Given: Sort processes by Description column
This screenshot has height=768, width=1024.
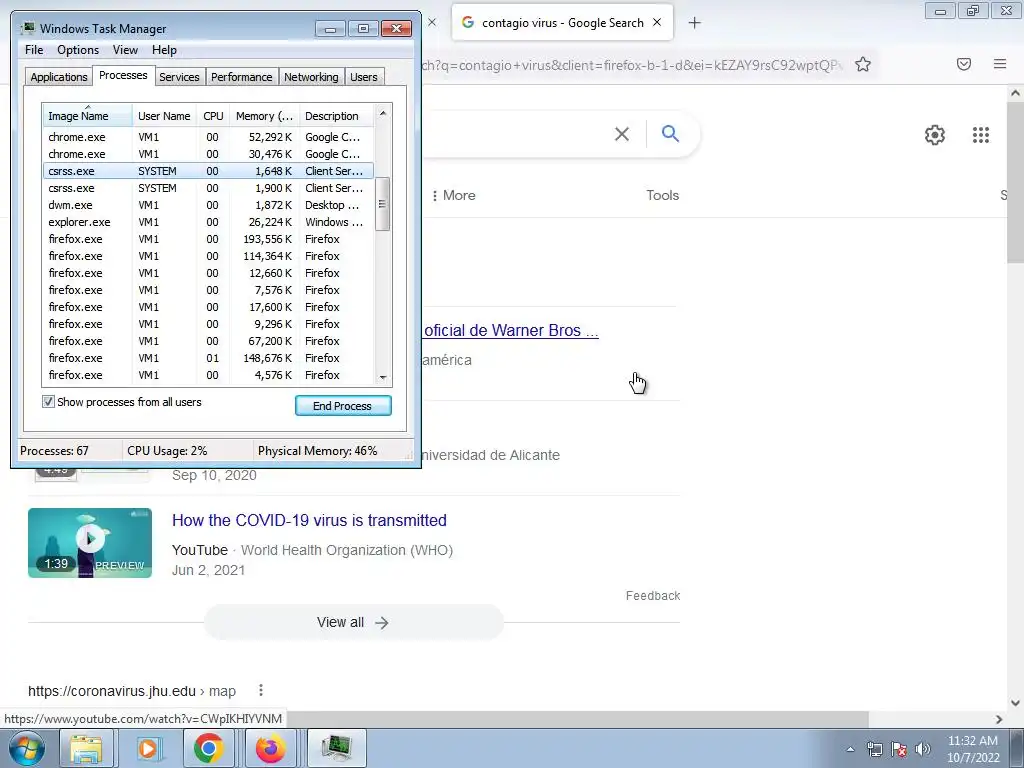Looking at the screenshot, I should (x=336, y=116).
